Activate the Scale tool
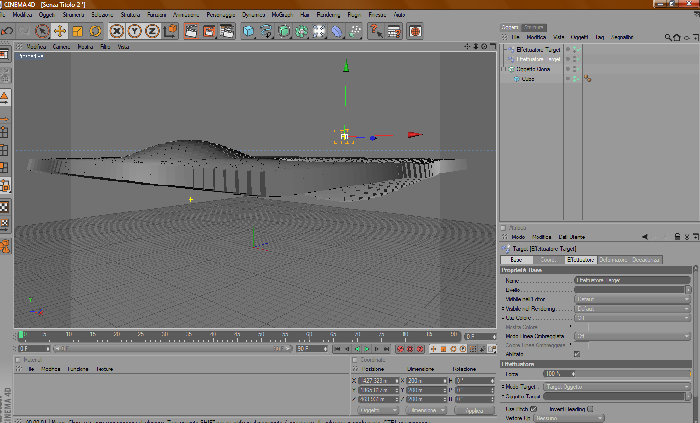Viewport: 700px width, 423px height. (x=77, y=31)
